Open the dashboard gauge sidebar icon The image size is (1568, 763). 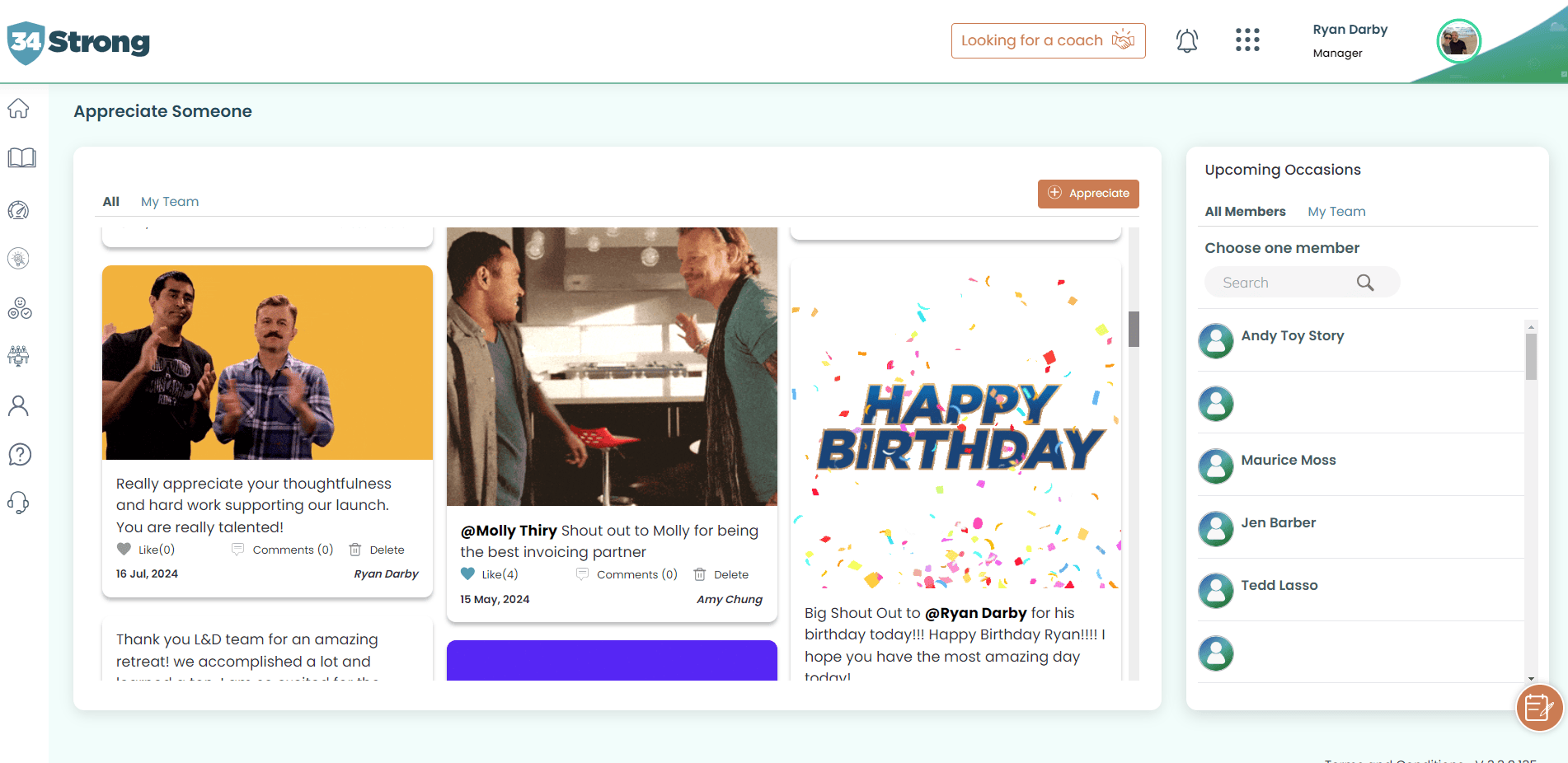(x=19, y=210)
